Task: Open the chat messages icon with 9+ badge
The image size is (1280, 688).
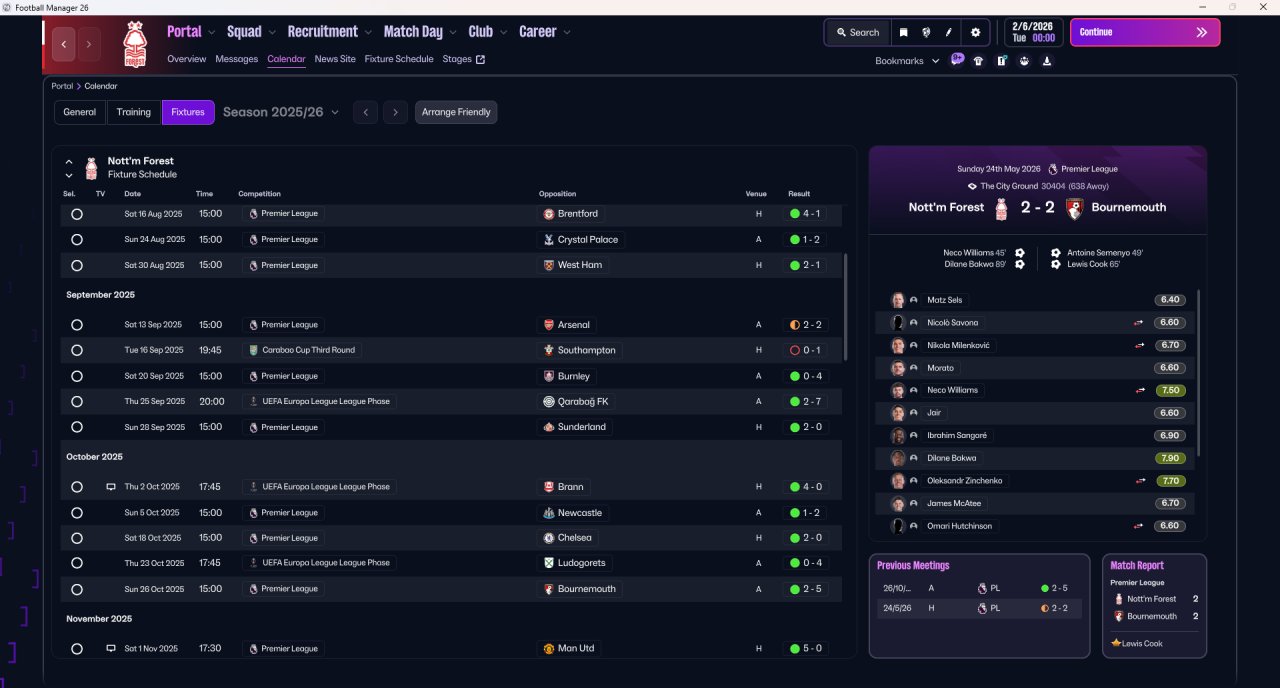Action: (957, 60)
